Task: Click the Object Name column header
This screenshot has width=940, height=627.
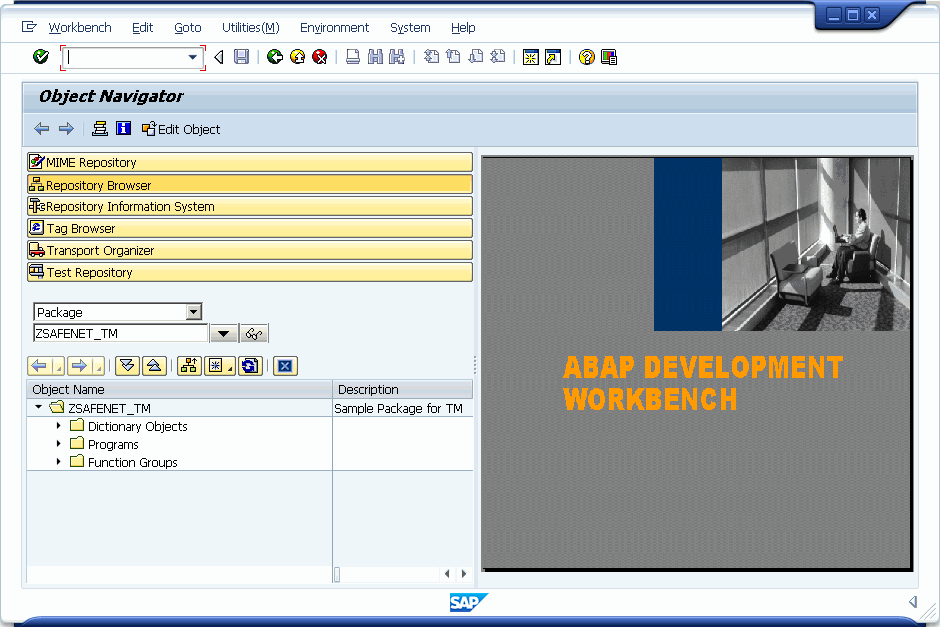Action: (179, 390)
